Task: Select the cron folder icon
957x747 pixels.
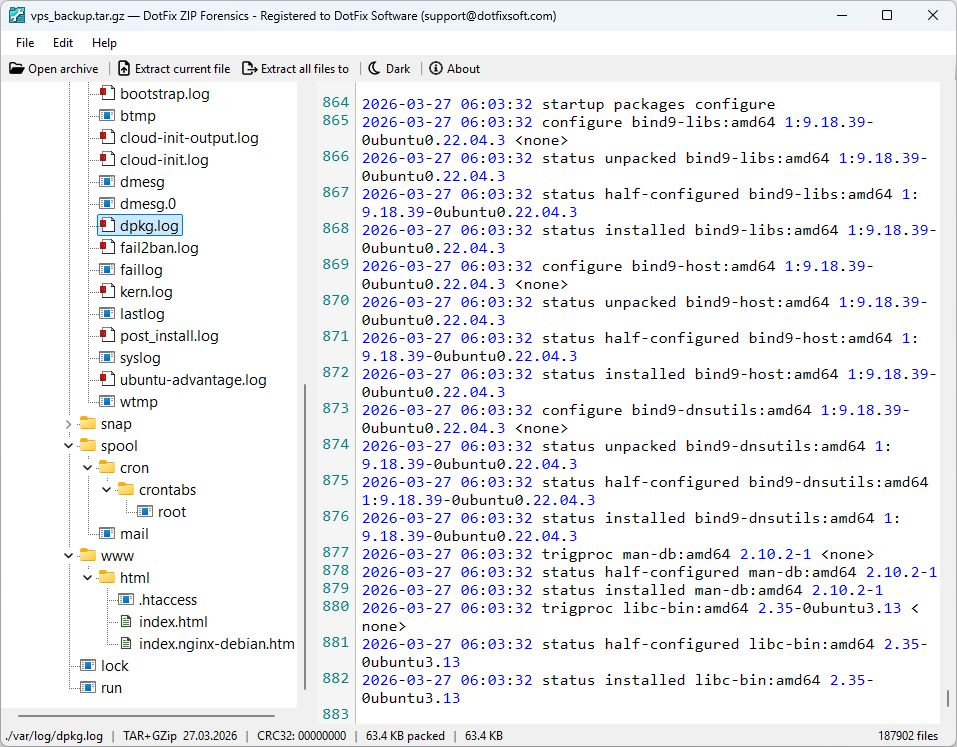Action: [x=107, y=467]
